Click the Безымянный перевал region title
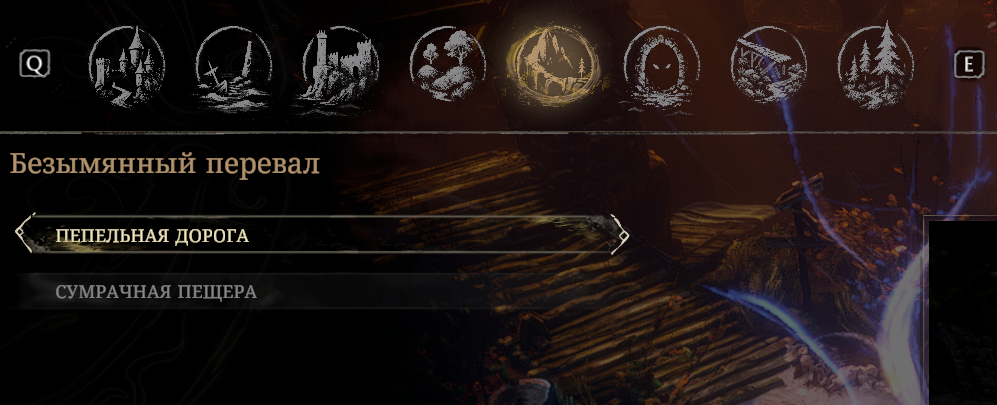 165,164
